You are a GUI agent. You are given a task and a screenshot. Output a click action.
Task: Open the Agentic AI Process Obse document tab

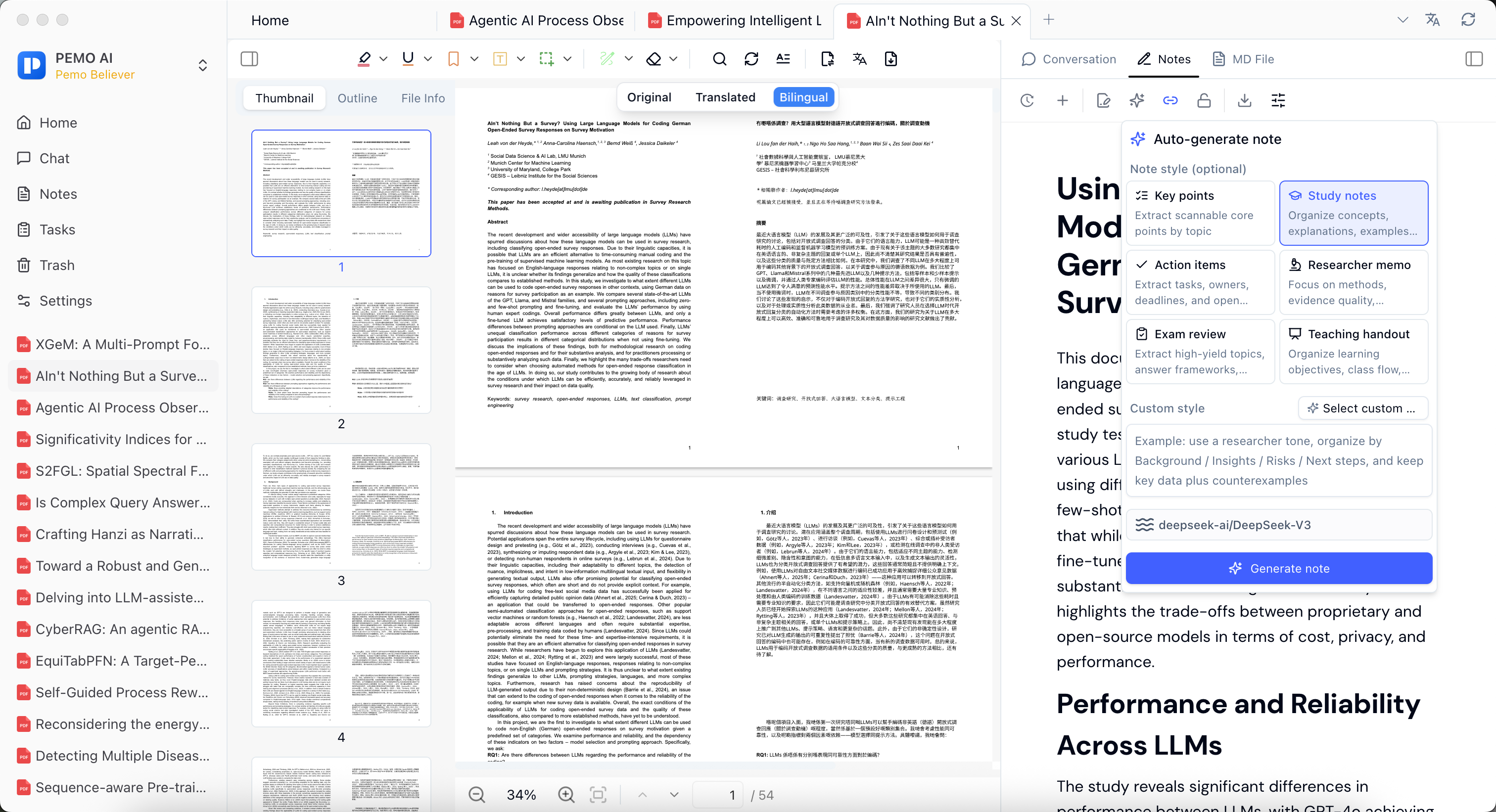pyautogui.click(x=537, y=20)
